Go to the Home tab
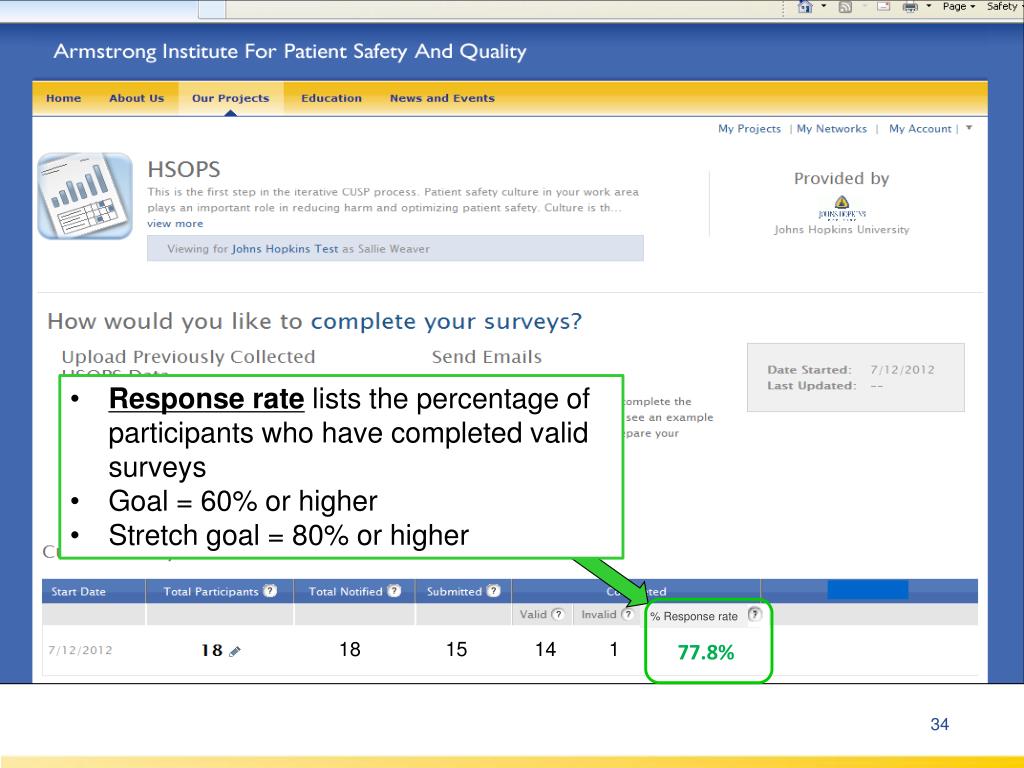This screenshot has width=1024, height=768. pyautogui.click(x=63, y=98)
